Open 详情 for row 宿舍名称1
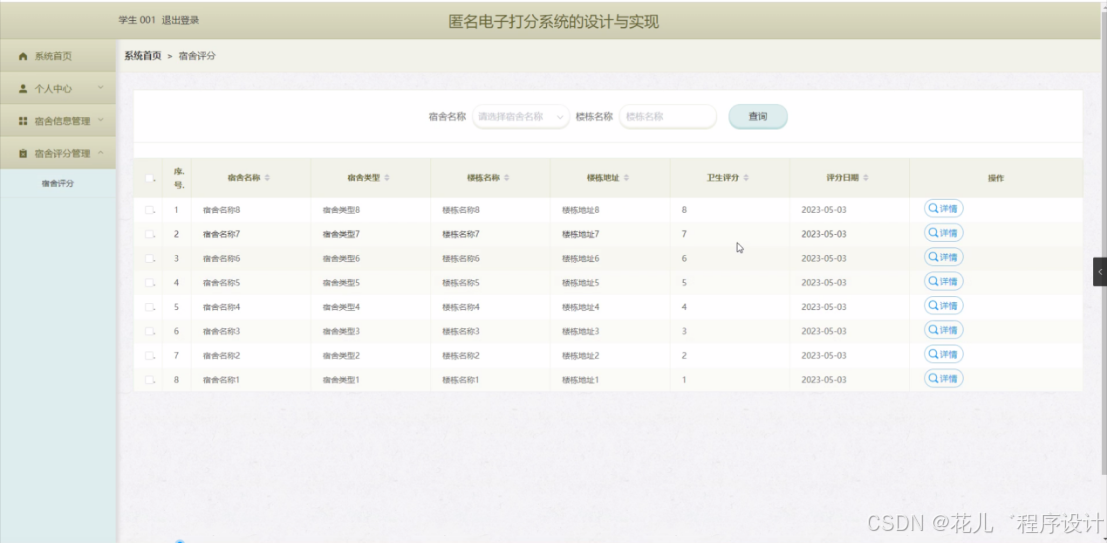Image resolution: width=1108 pixels, height=543 pixels. (943, 378)
